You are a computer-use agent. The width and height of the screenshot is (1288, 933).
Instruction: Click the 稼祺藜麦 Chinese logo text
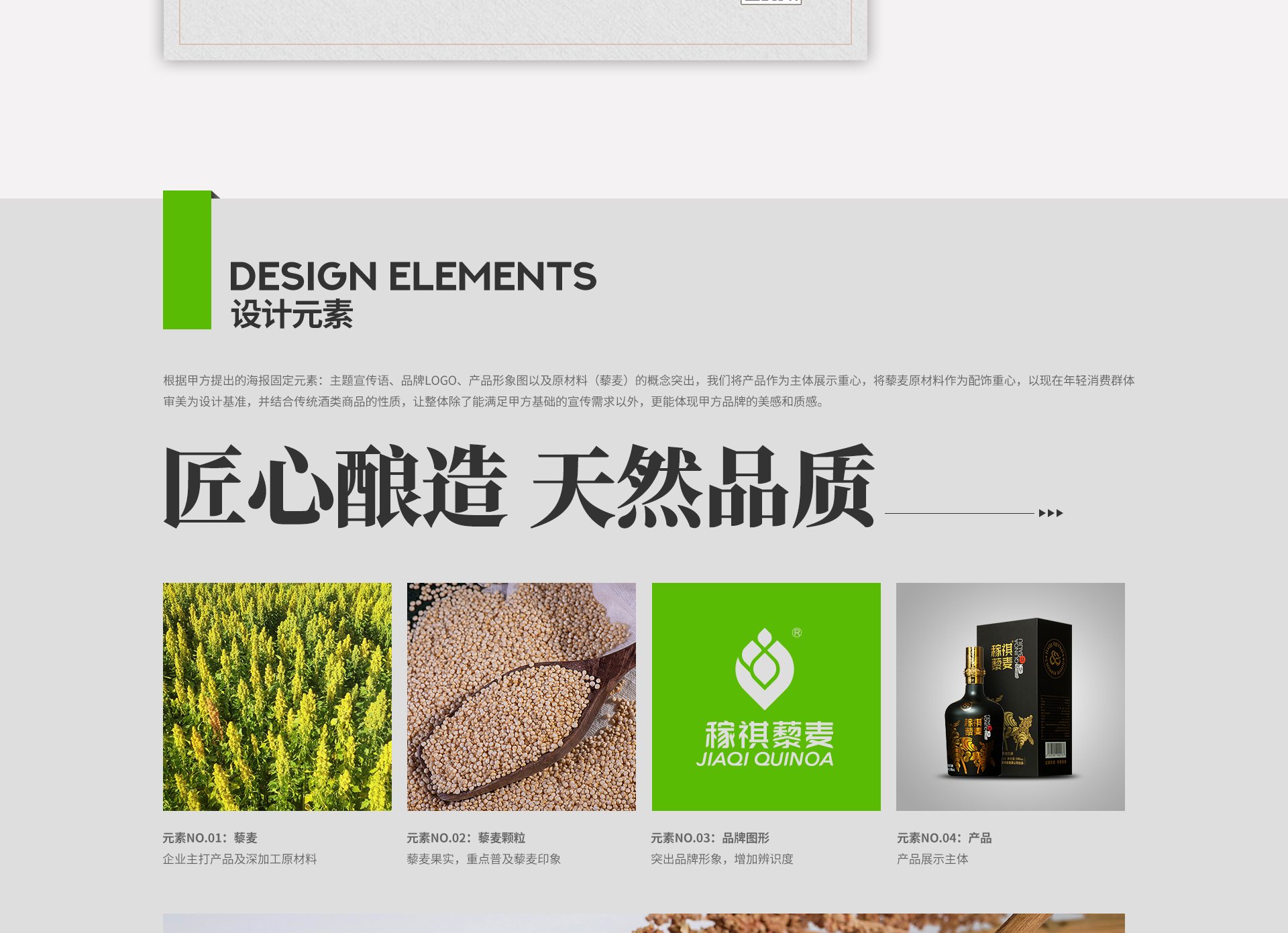(769, 735)
